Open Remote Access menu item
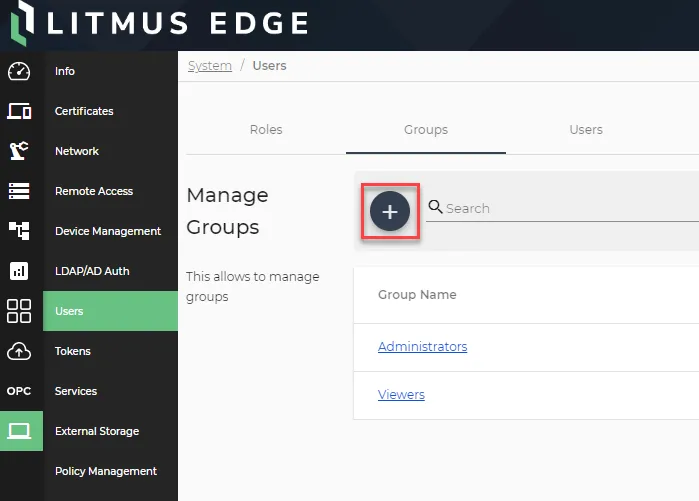699x501 pixels. (110, 191)
